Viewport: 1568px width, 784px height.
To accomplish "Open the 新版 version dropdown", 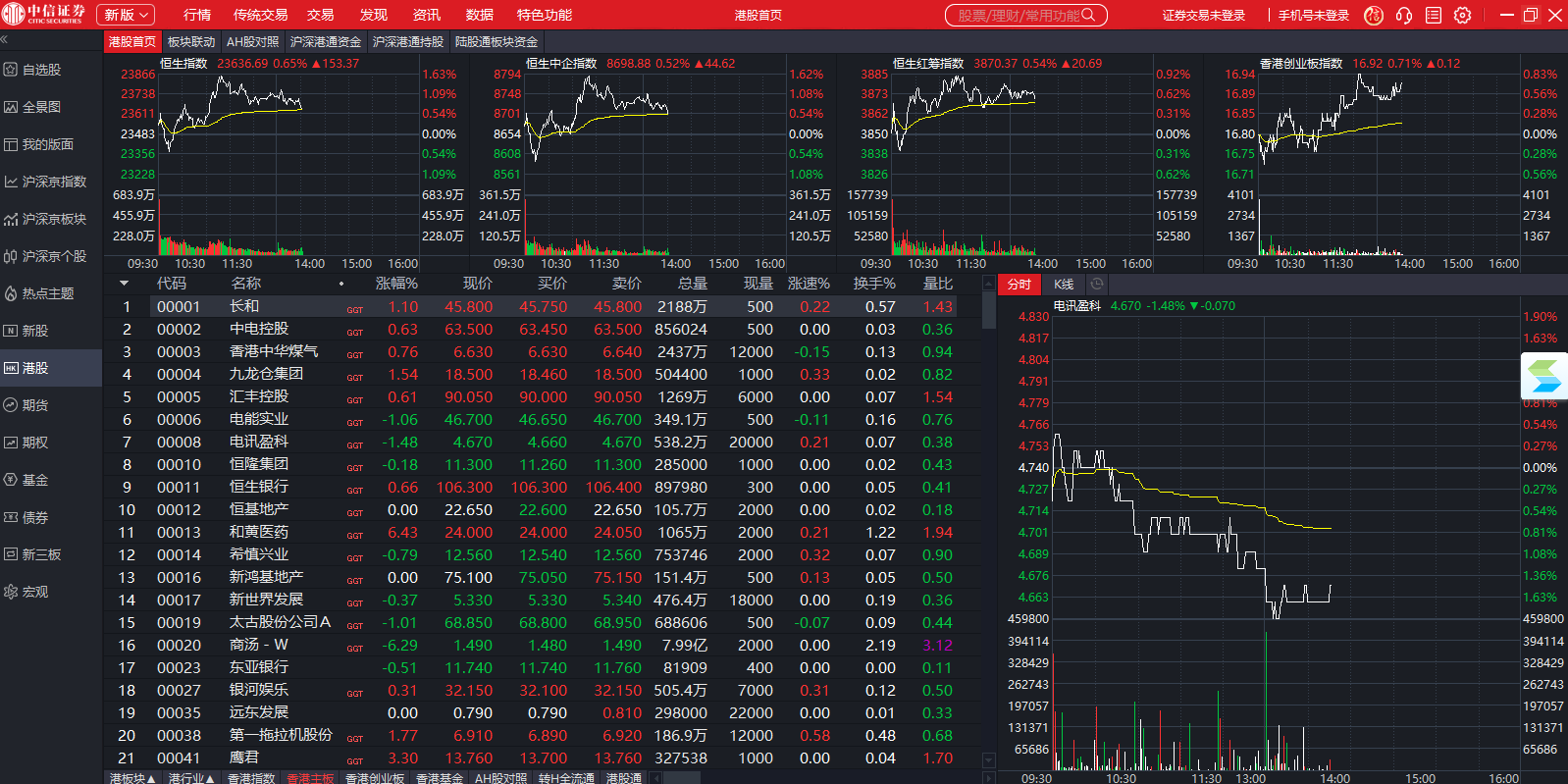I will pyautogui.click(x=129, y=15).
